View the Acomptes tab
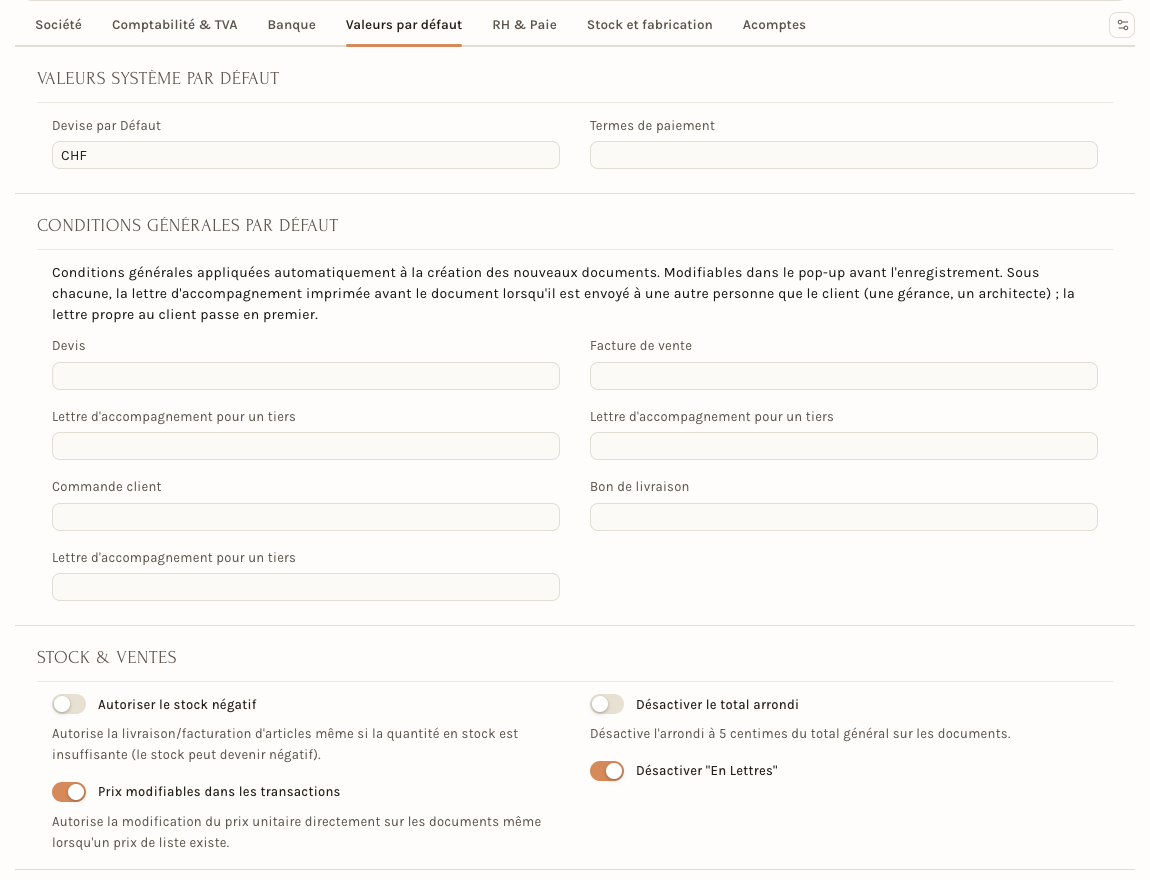This screenshot has height=880, width=1150. 774,25
